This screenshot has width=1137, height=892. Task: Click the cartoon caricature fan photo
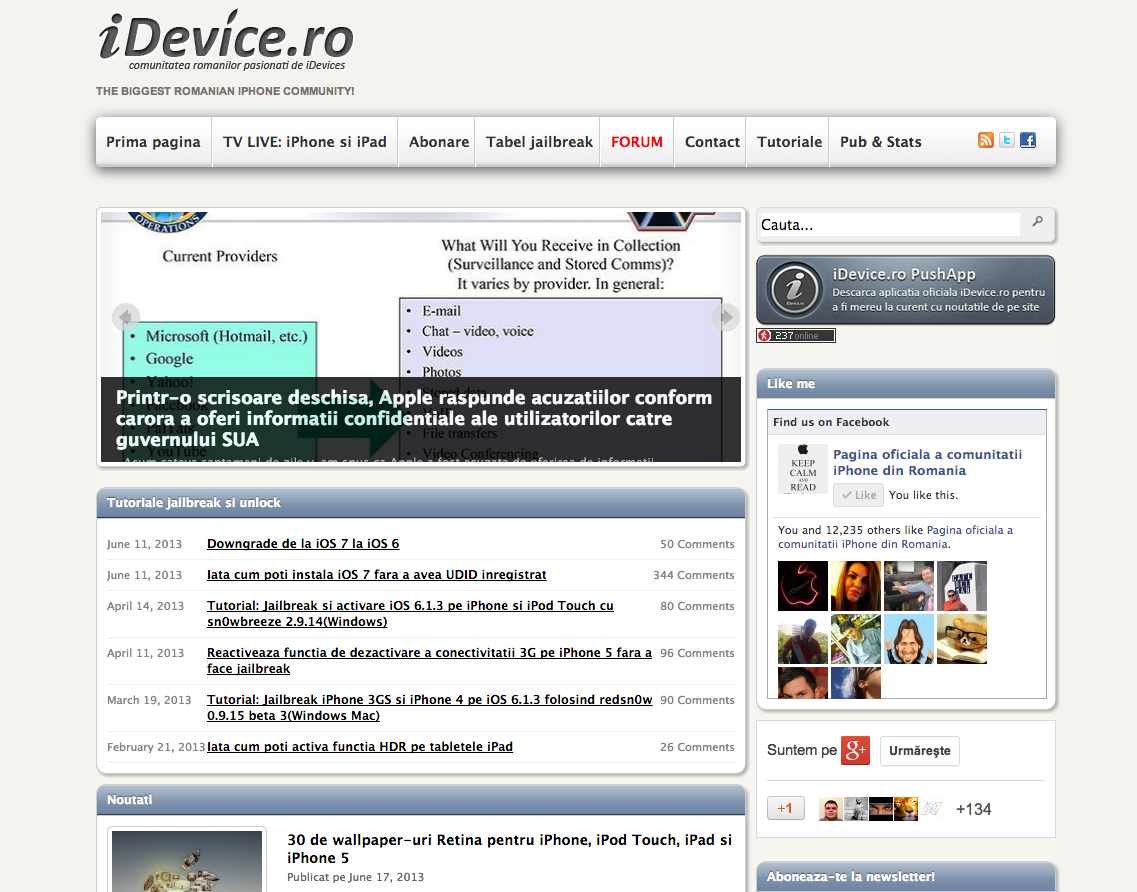click(x=909, y=639)
